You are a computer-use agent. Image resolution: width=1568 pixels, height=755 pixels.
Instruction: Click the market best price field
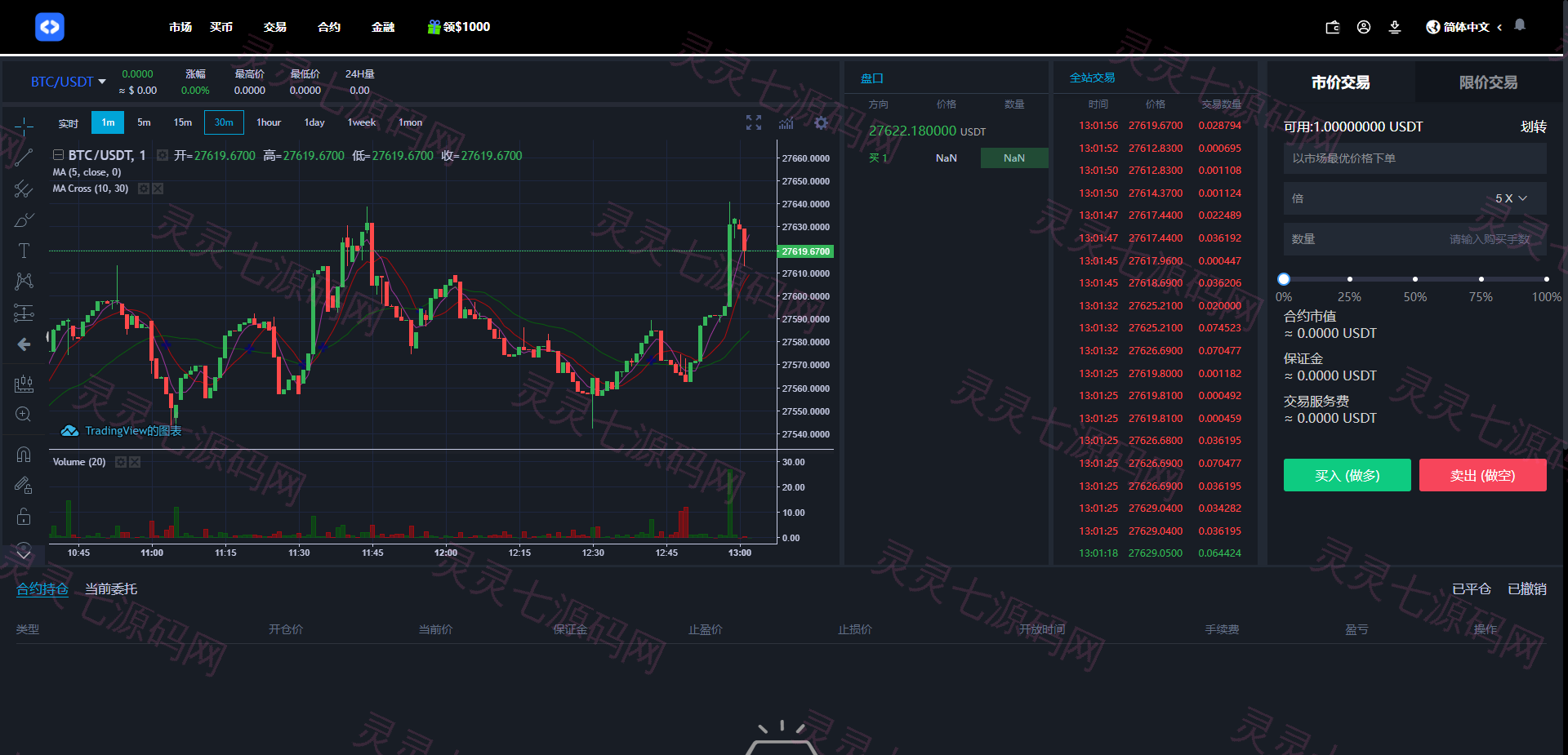pos(1414,158)
